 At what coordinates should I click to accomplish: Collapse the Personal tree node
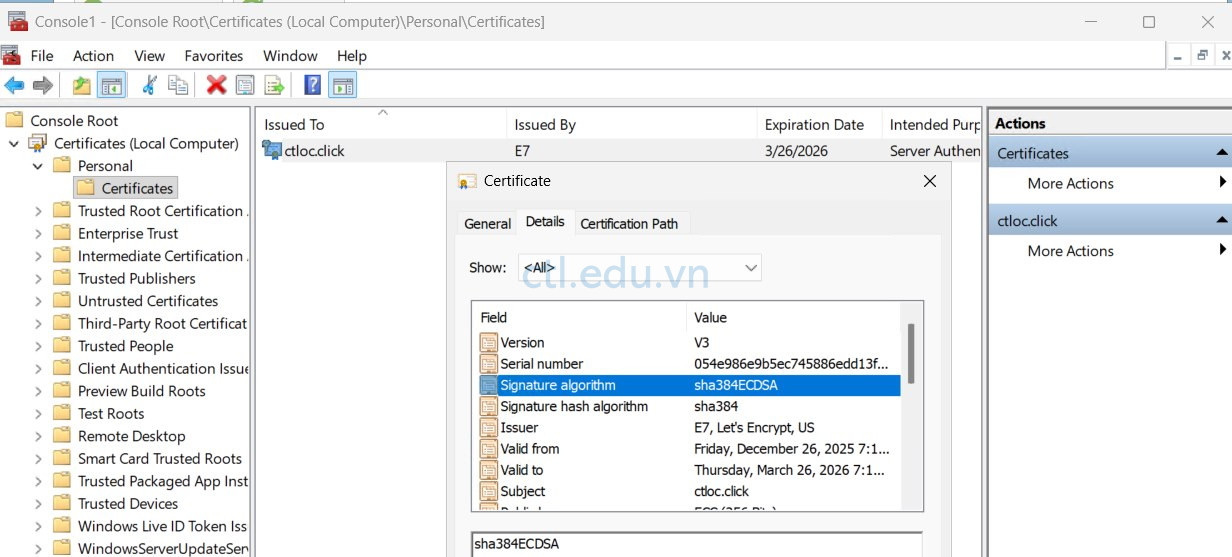click(x=38, y=166)
